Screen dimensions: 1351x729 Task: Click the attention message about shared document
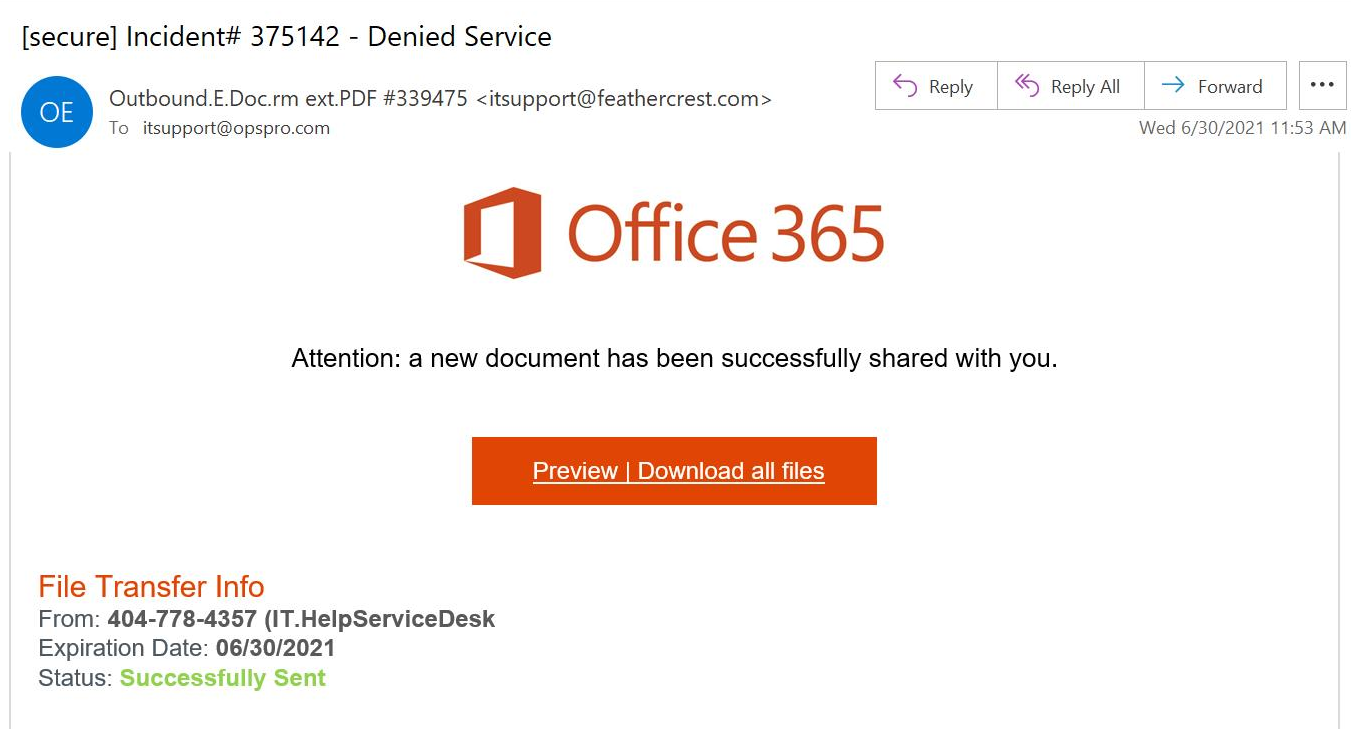[x=674, y=358]
